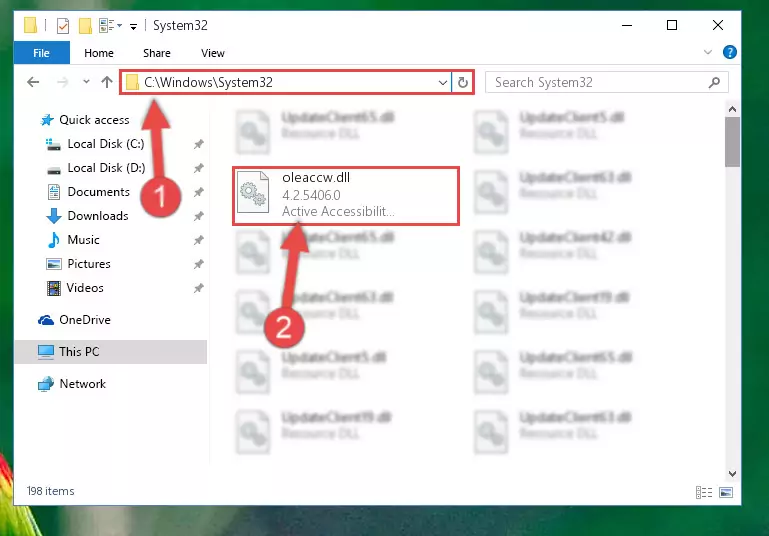Expand the ribbon with the chevron
769x536 pixels.
tap(708, 52)
